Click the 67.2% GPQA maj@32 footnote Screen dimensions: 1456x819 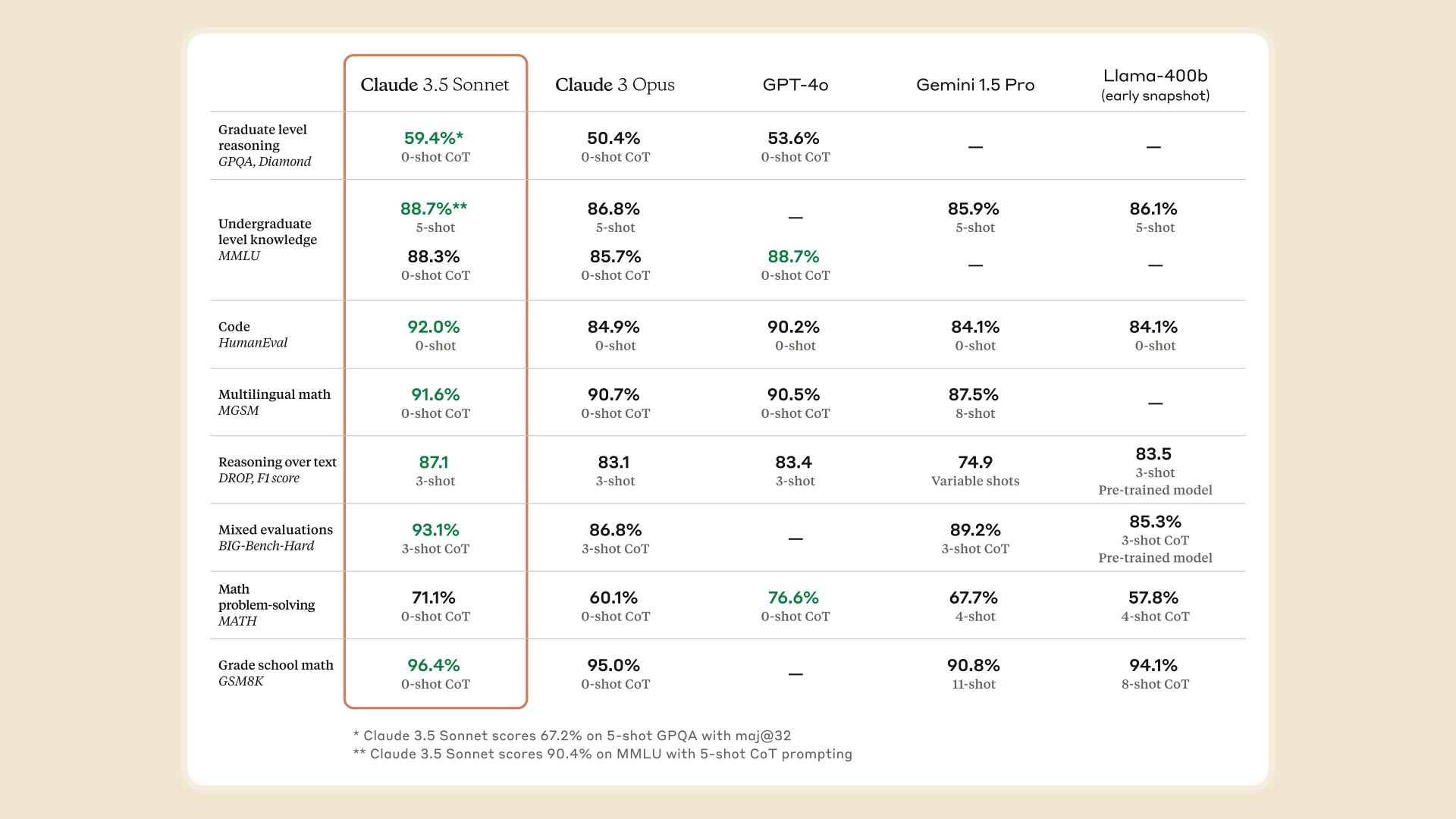point(572,736)
